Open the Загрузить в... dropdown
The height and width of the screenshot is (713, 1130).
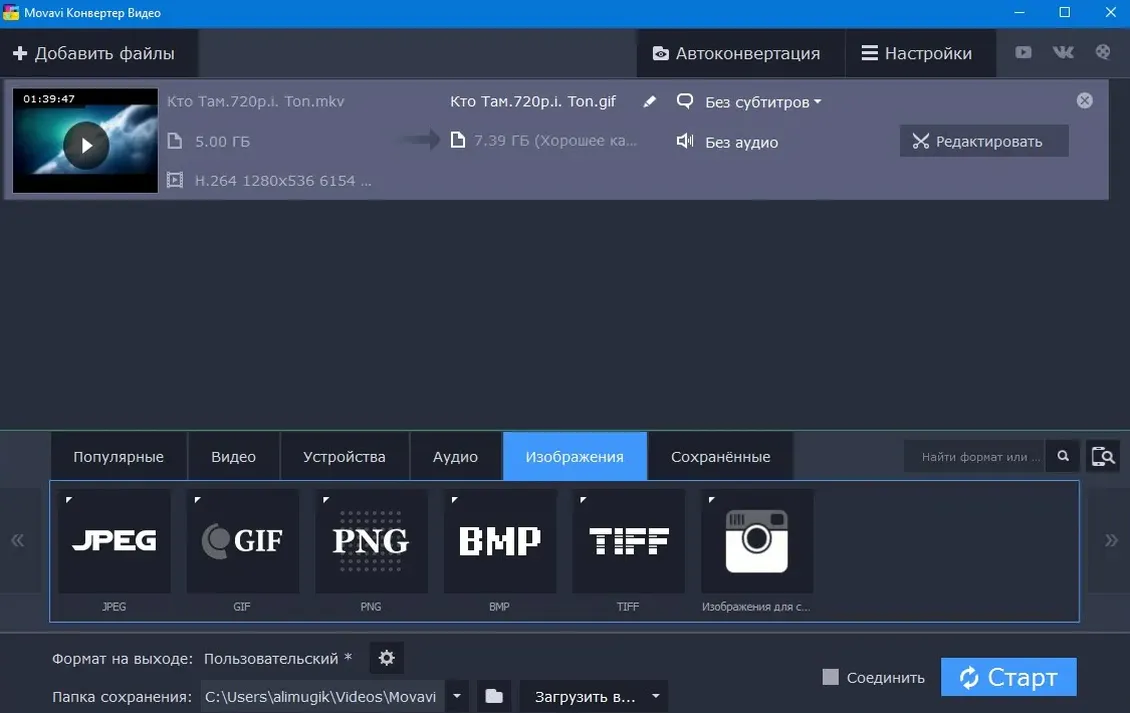point(594,696)
